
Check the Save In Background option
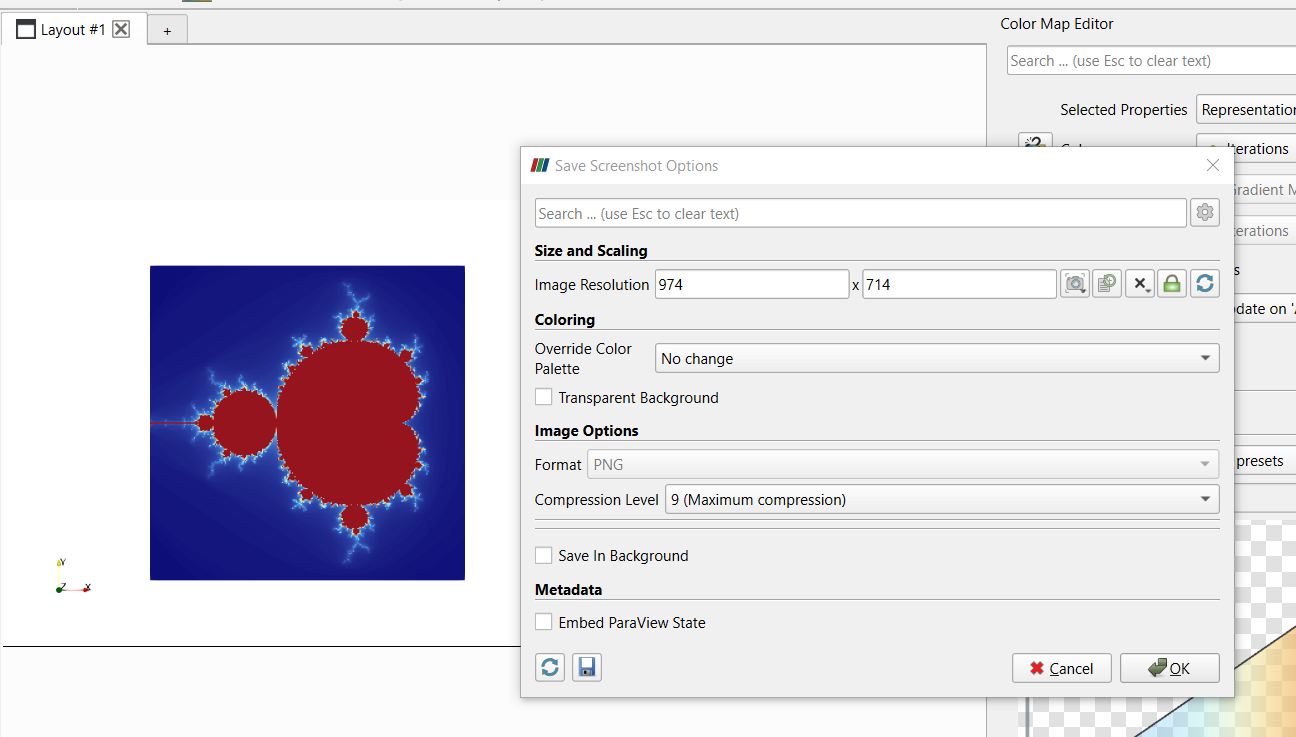point(544,555)
